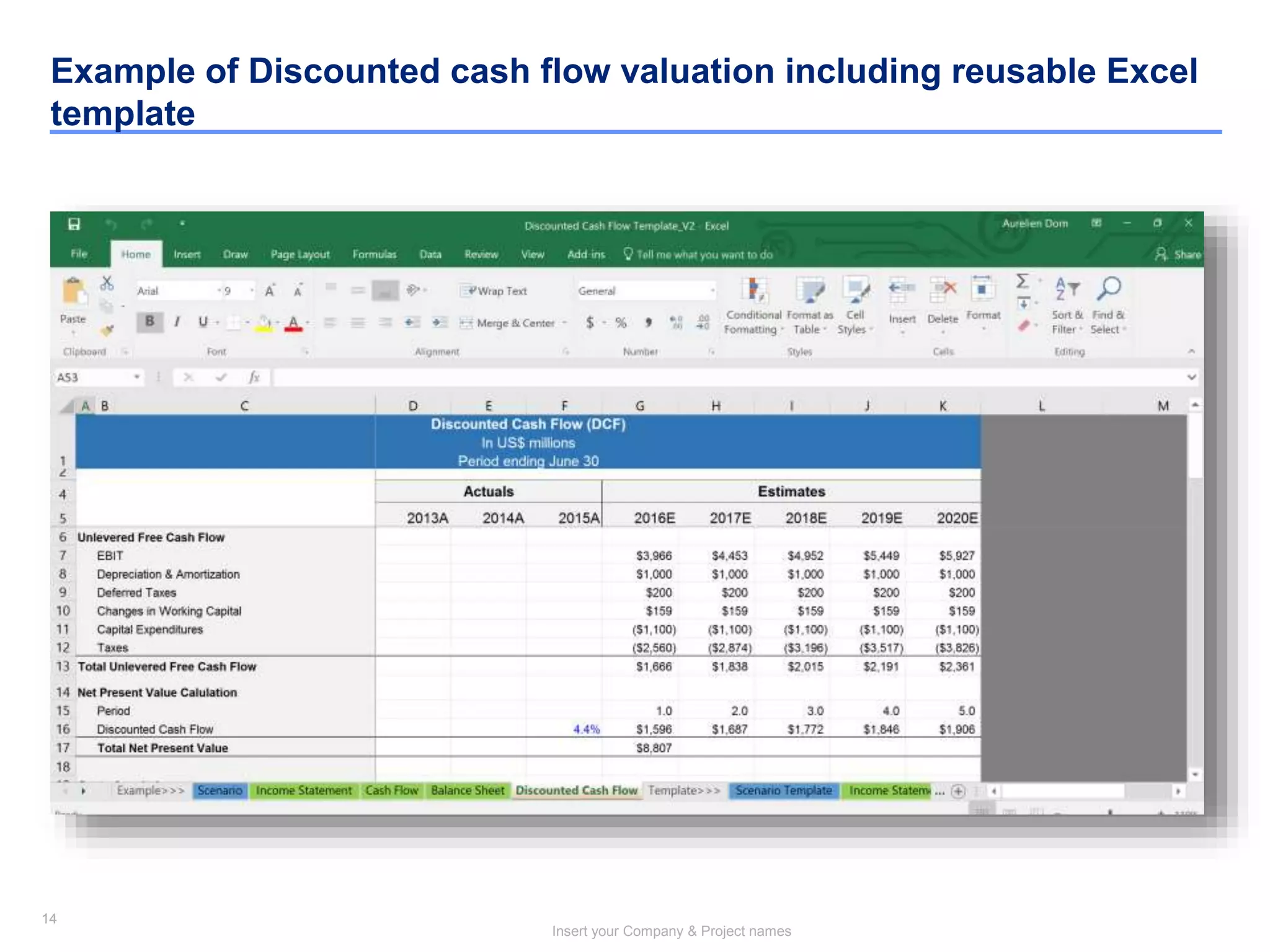Switch to the Insert ribbon tab
This screenshot has height=952, width=1270.
point(187,255)
